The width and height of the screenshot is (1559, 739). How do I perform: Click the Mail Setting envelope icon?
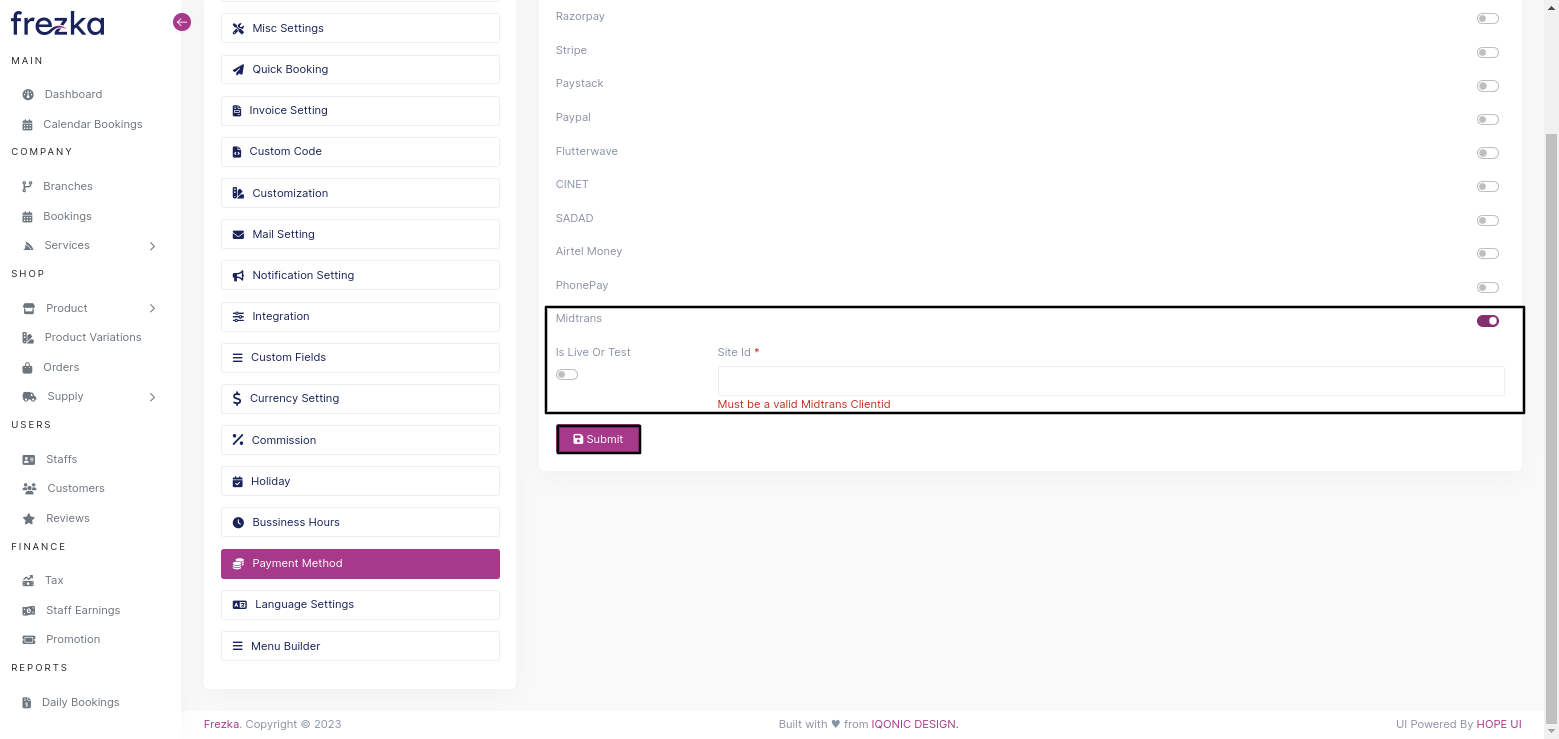[238, 235]
